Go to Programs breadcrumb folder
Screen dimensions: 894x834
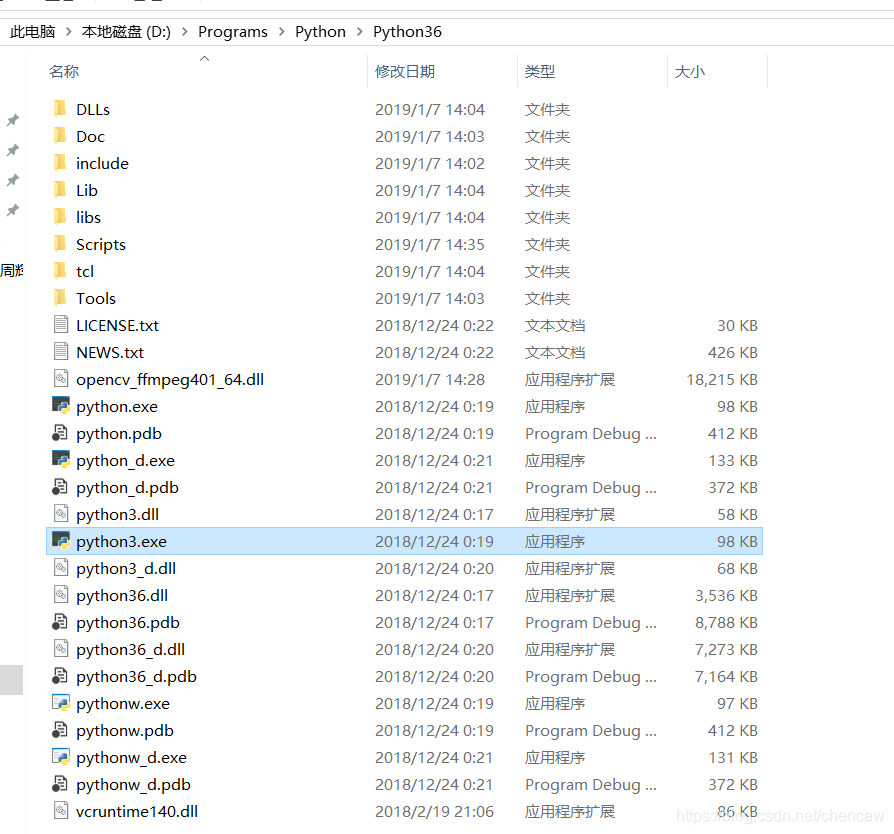[233, 31]
